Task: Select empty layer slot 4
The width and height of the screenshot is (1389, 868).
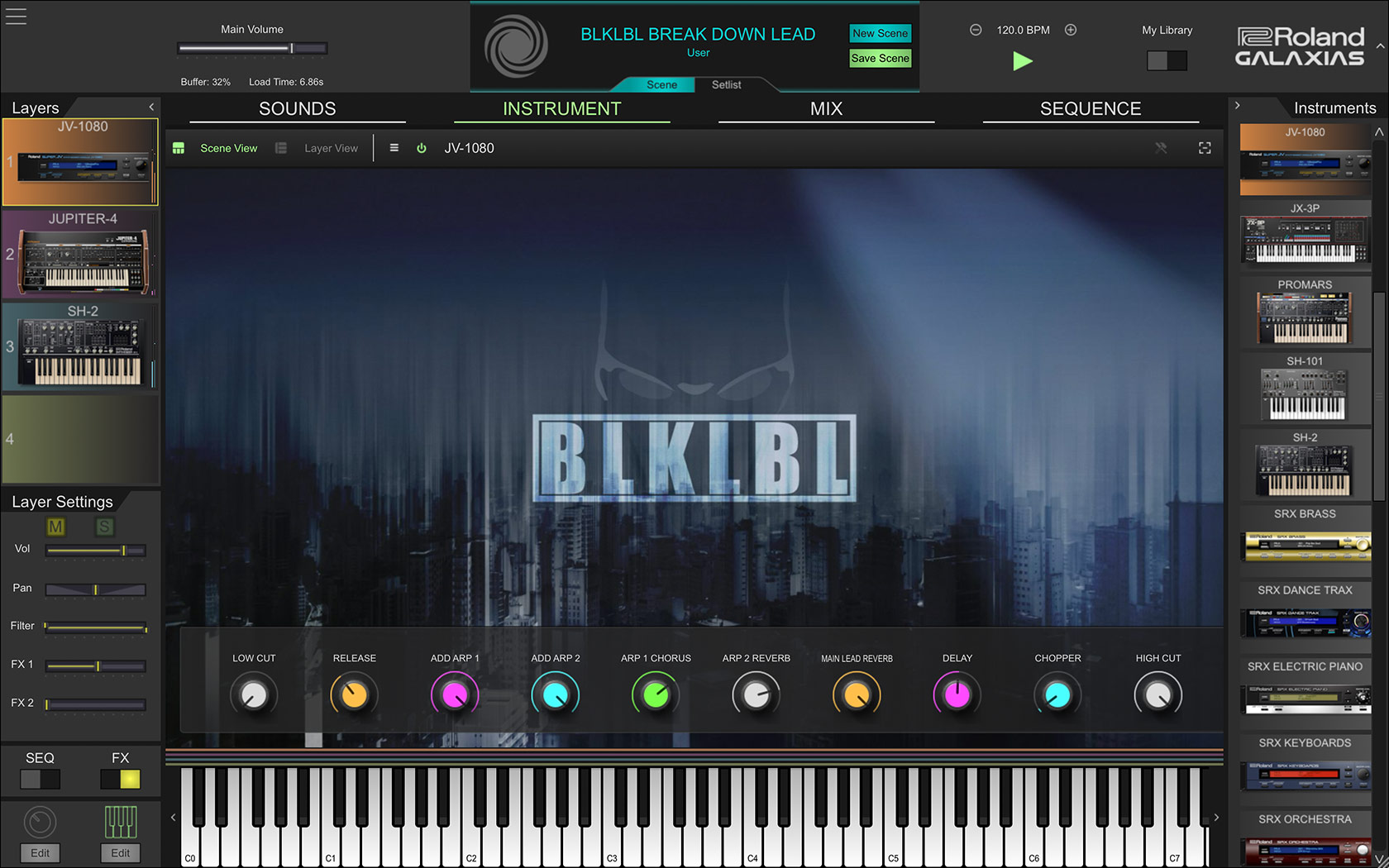Action: coord(80,439)
